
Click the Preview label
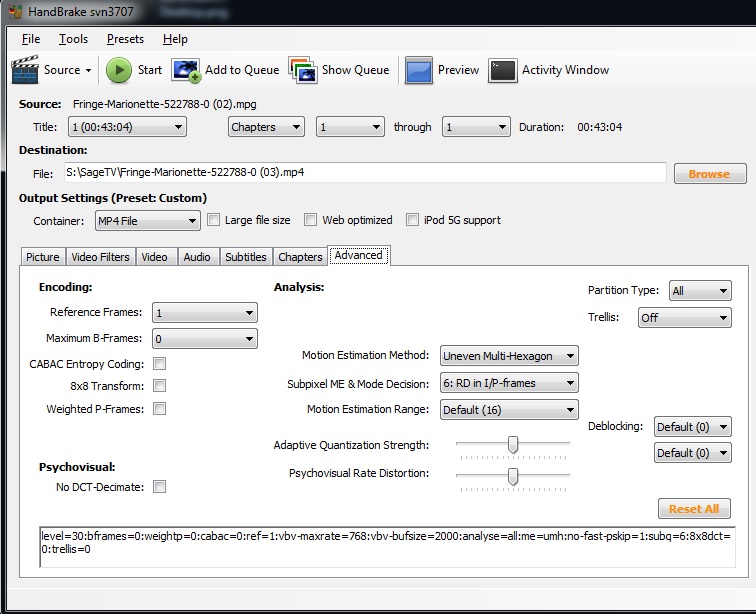459,70
